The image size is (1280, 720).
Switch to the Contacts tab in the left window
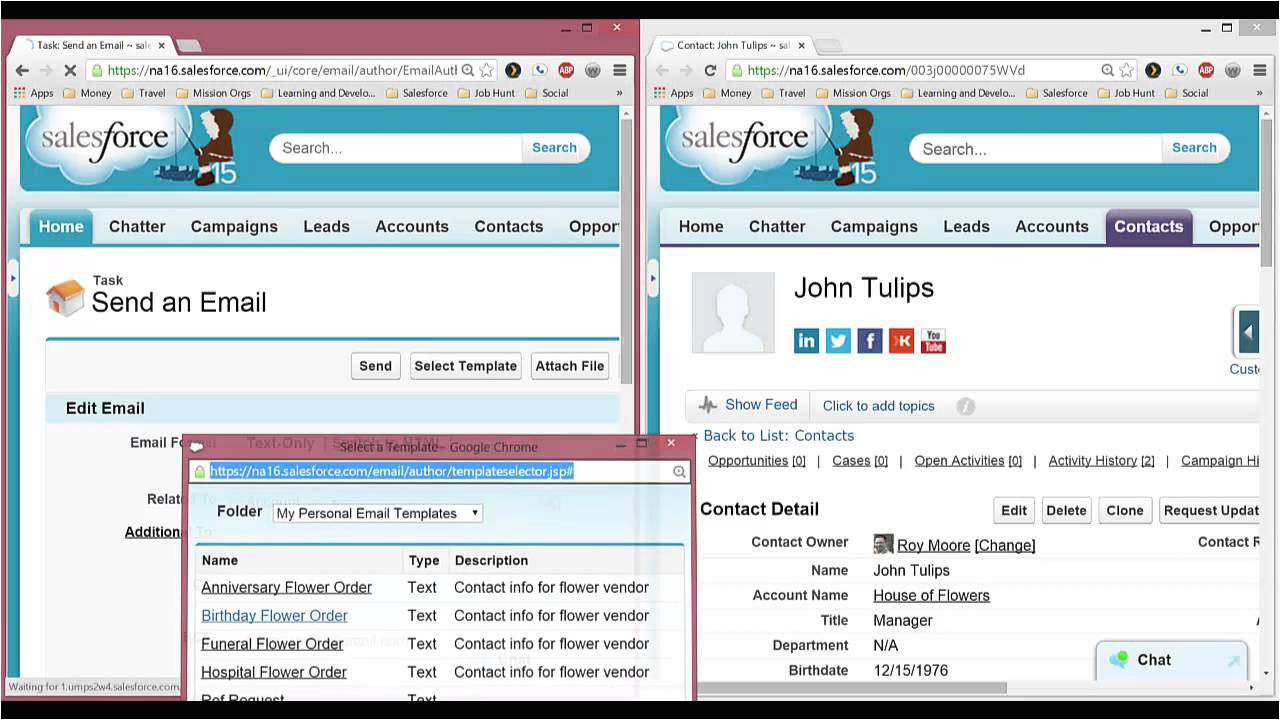(x=508, y=226)
